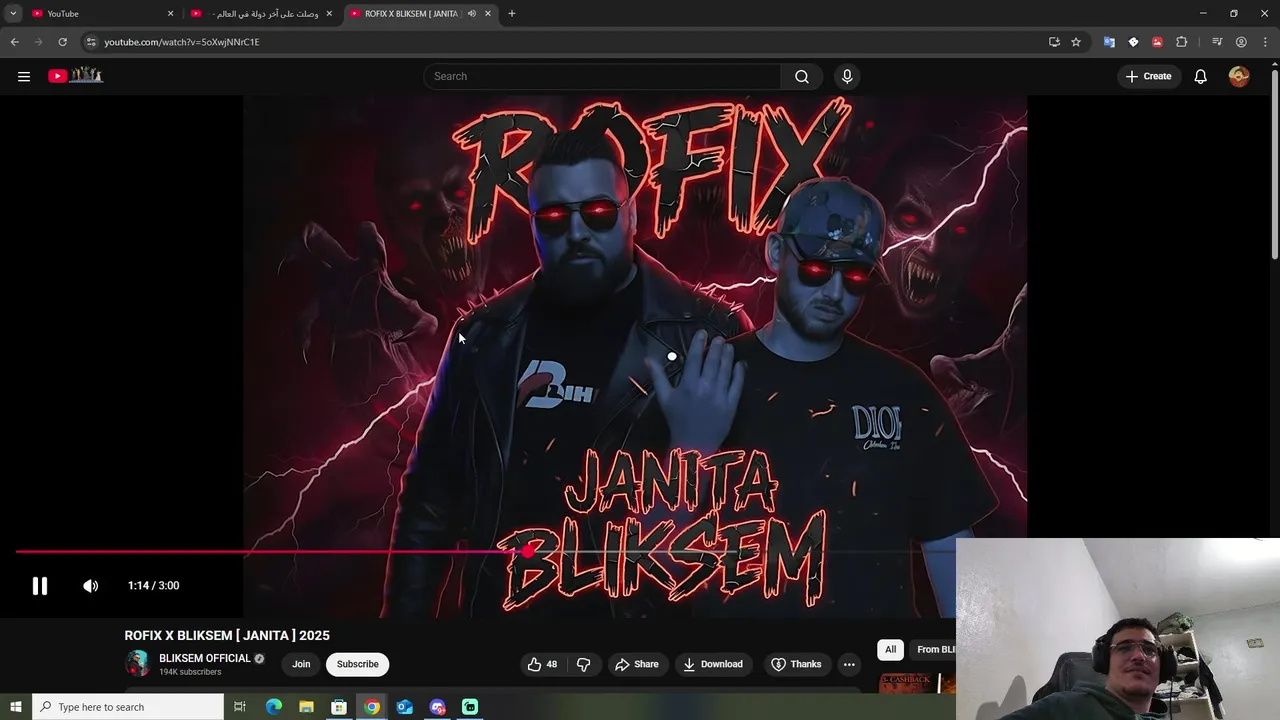This screenshot has width=1280, height=720.
Task: Click the address bar URL
Action: (181, 42)
